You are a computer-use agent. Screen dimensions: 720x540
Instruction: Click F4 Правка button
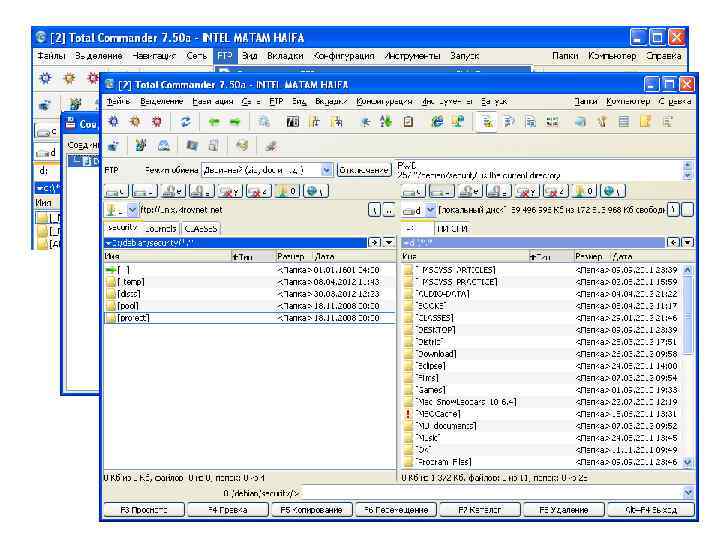[228, 510]
